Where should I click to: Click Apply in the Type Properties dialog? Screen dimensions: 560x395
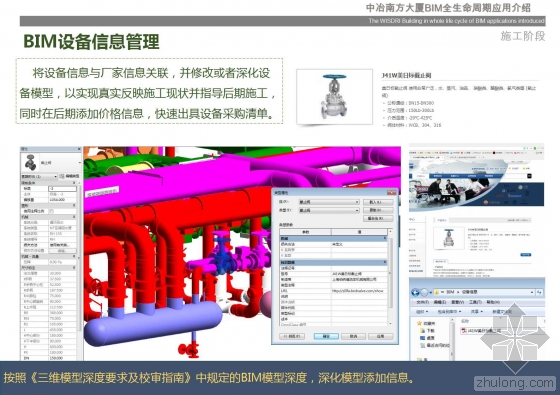click(380, 336)
